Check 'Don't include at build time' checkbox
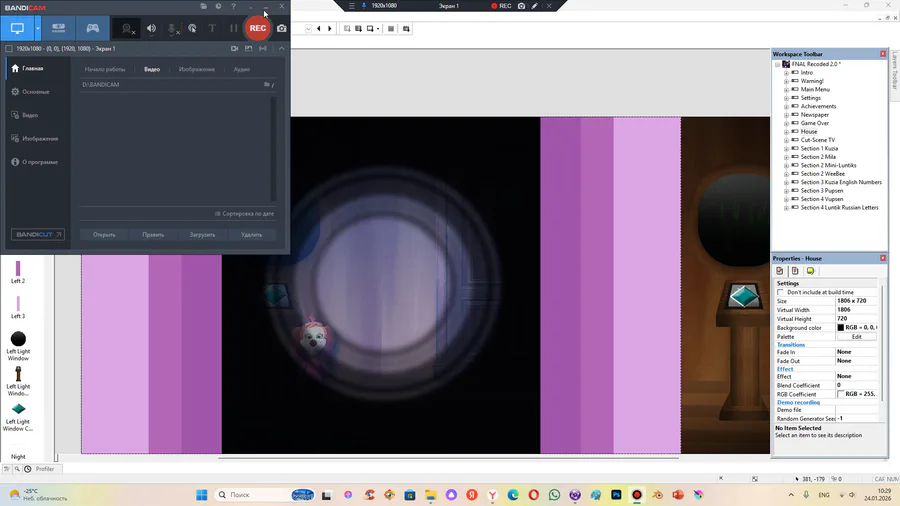This screenshot has height=506, width=900. [781, 292]
